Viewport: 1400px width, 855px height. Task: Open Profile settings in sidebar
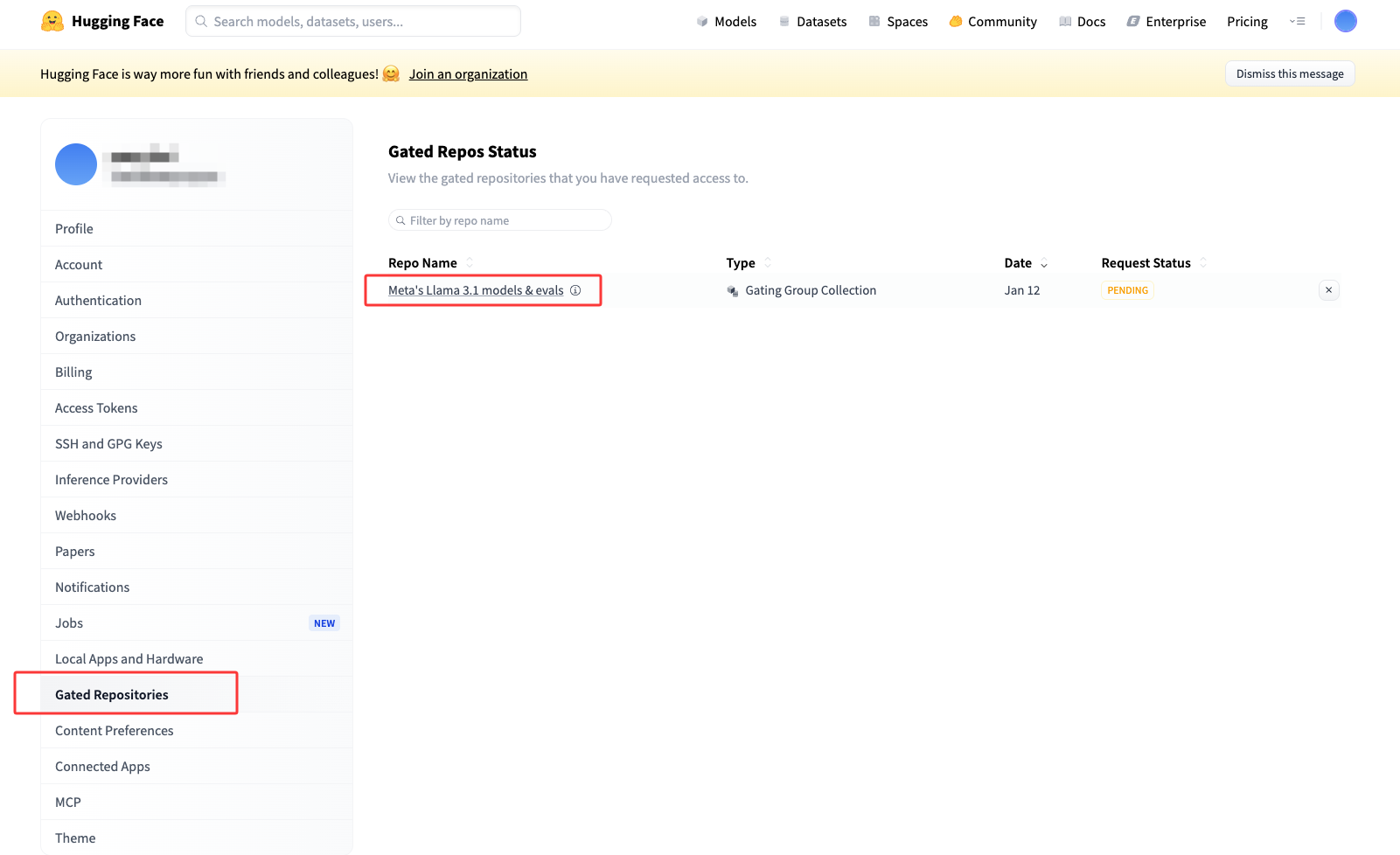[x=197, y=228]
